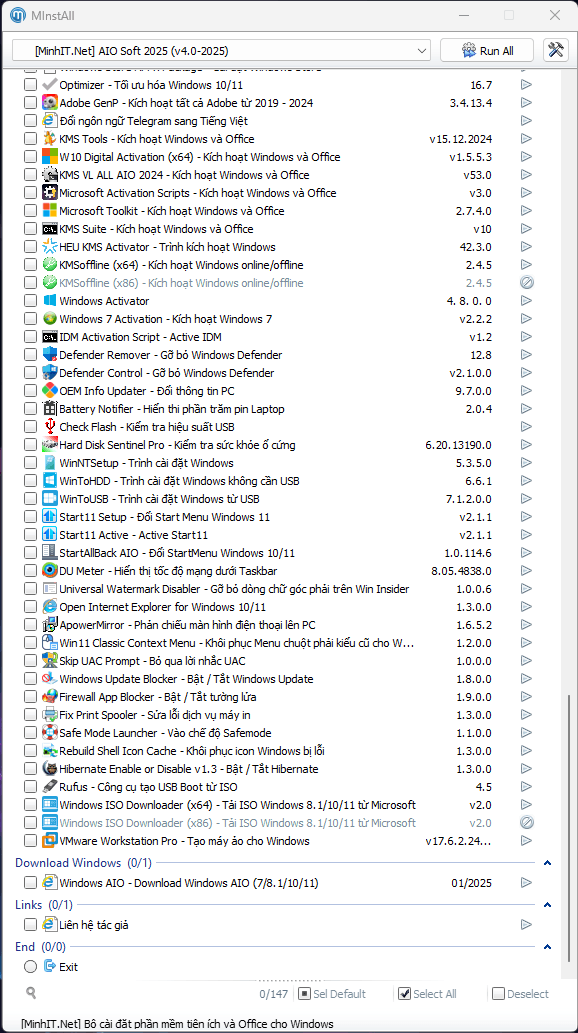Click the DU Meter icon
The width and height of the screenshot is (578, 1033).
click(49, 571)
